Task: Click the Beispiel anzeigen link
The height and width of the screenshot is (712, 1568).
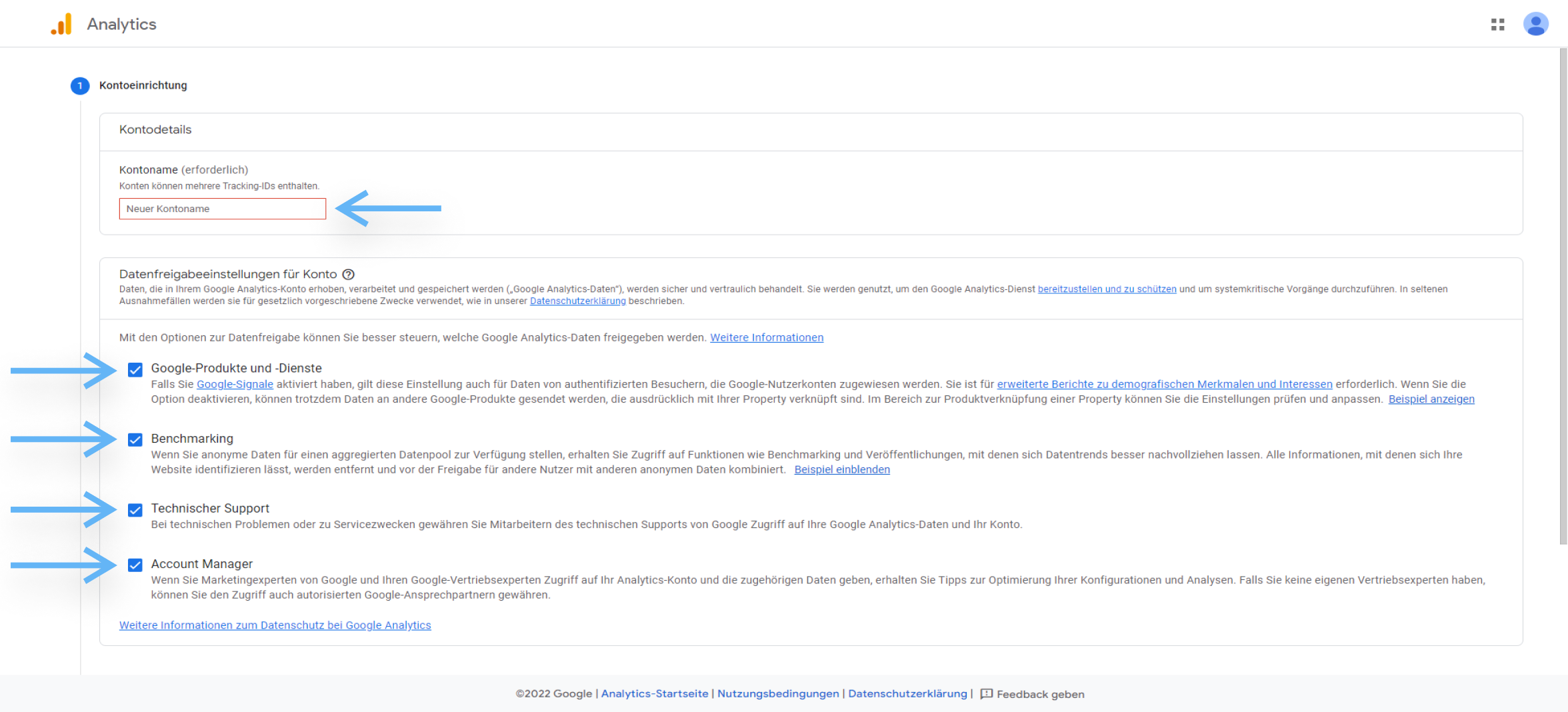Action: click(x=1431, y=399)
